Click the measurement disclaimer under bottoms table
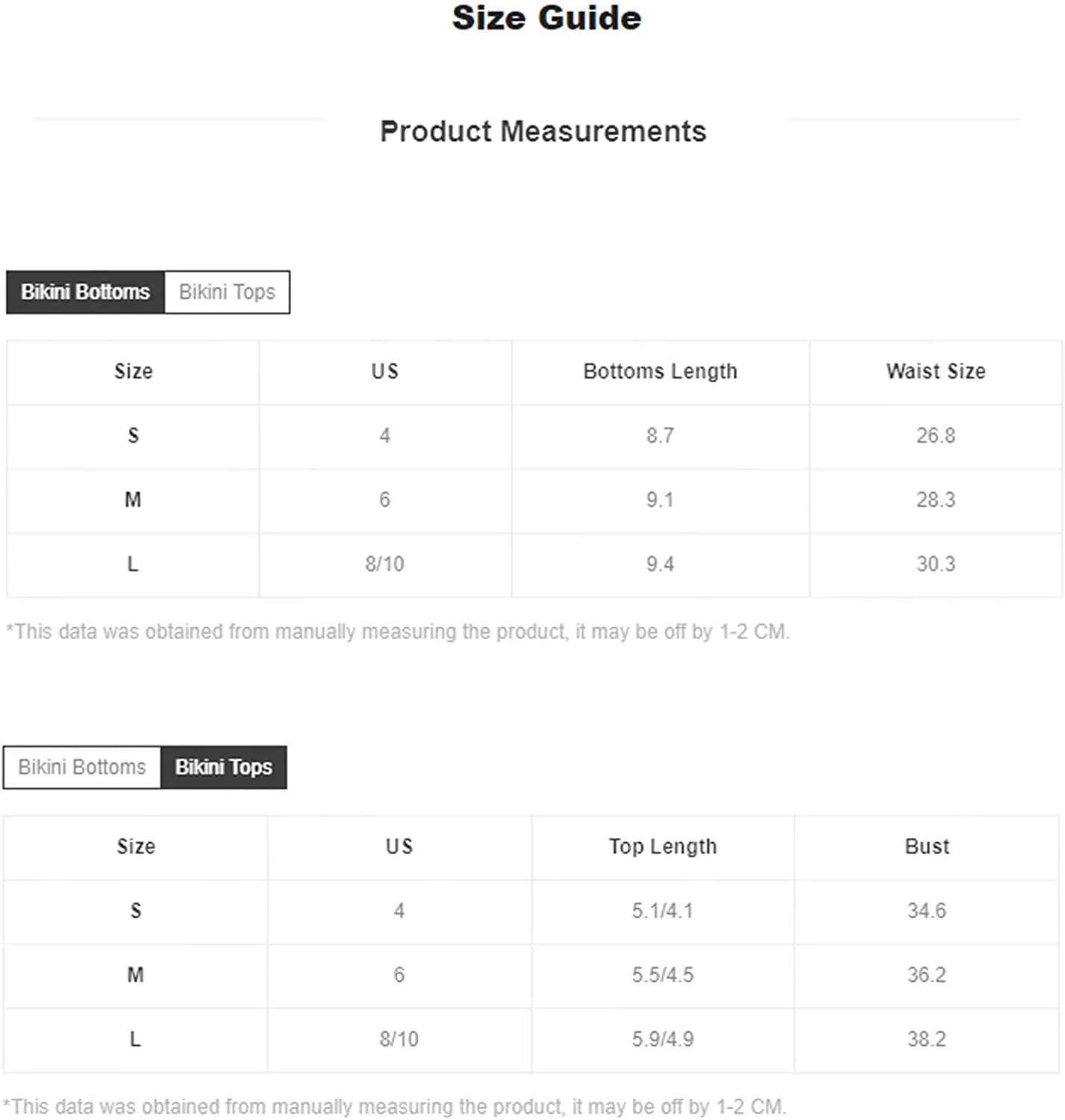This screenshot has height=1120, width=1065. click(398, 632)
